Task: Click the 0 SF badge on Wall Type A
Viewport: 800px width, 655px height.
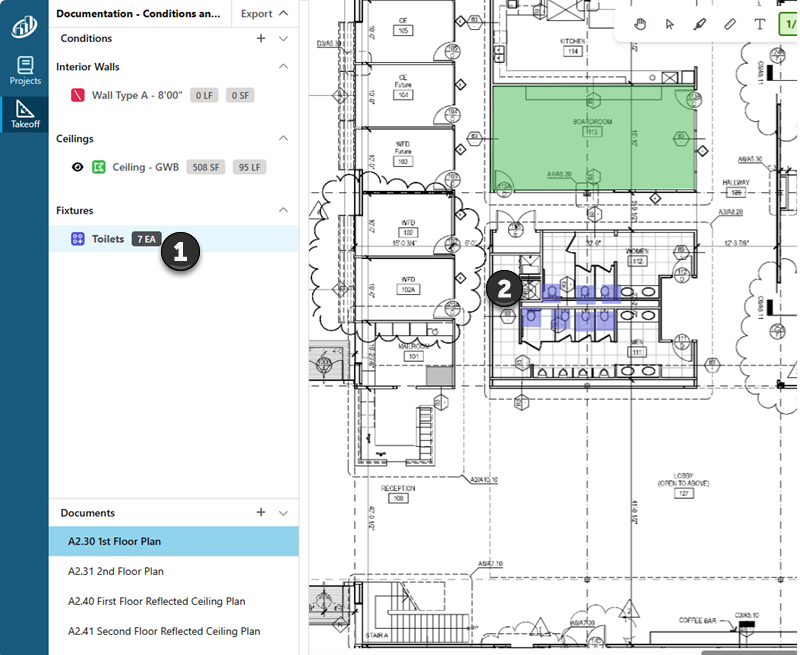Action: point(240,95)
